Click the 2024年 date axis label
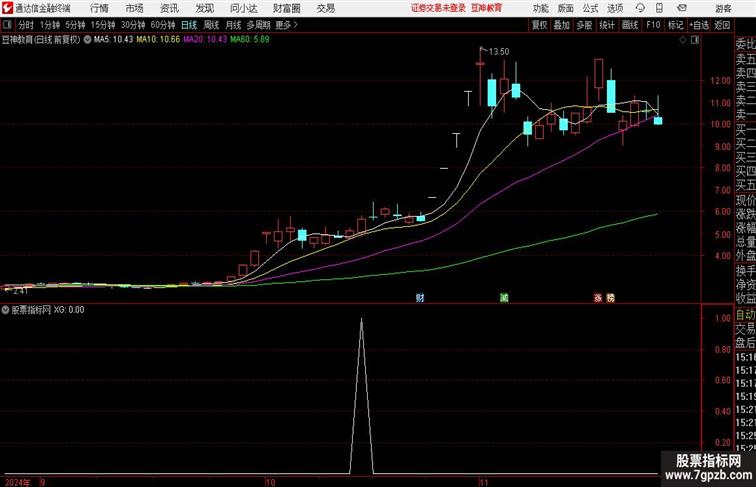 coord(18,482)
